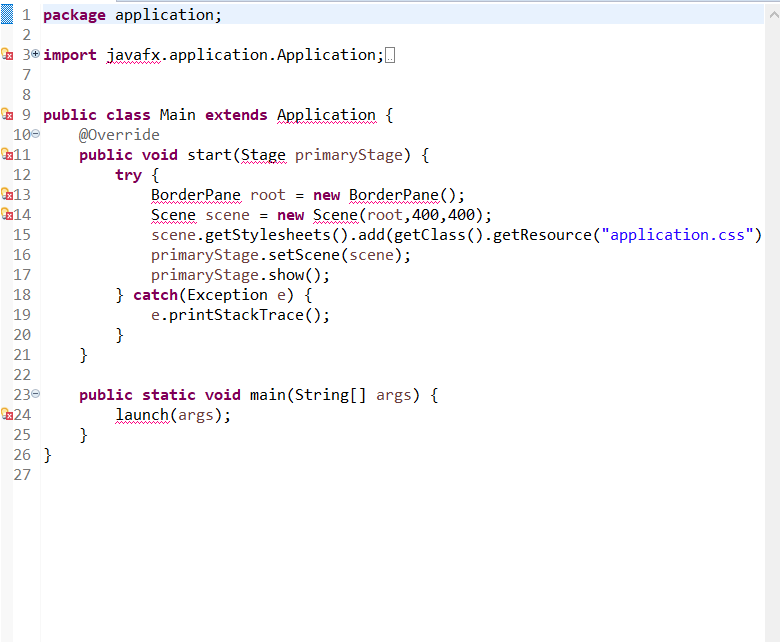This screenshot has height=642, width=780.
Task: Click the @Override annotation
Action: point(119,135)
